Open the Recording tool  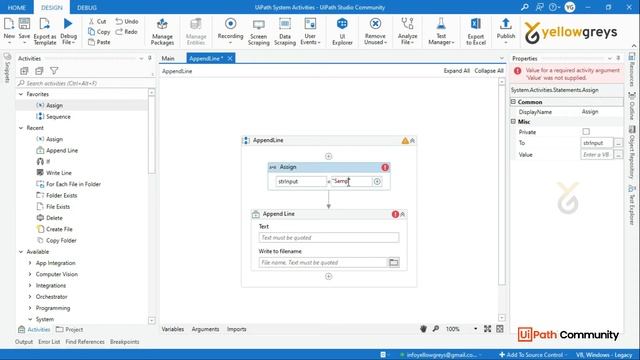point(230,31)
